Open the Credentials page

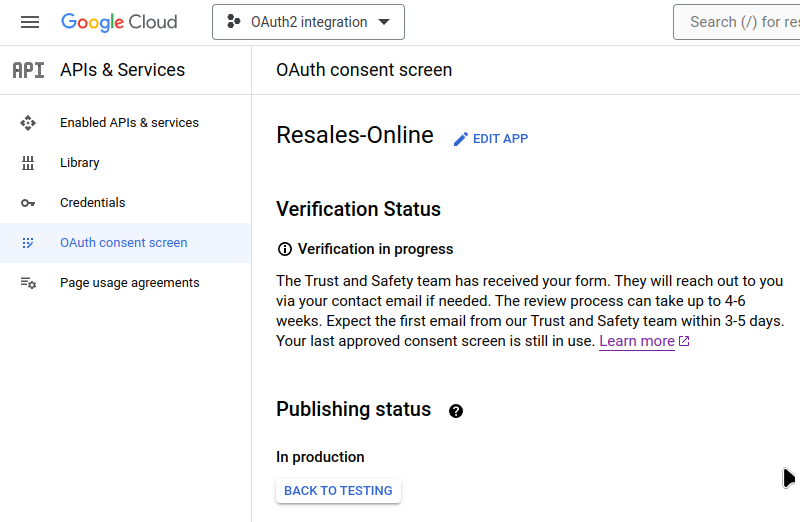(x=126, y=203)
